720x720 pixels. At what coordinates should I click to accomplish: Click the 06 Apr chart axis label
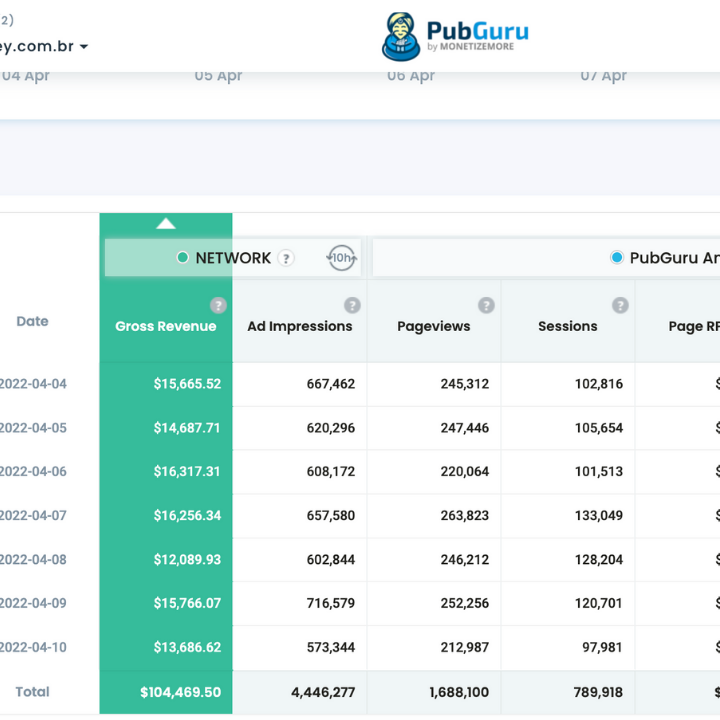(411, 76)
